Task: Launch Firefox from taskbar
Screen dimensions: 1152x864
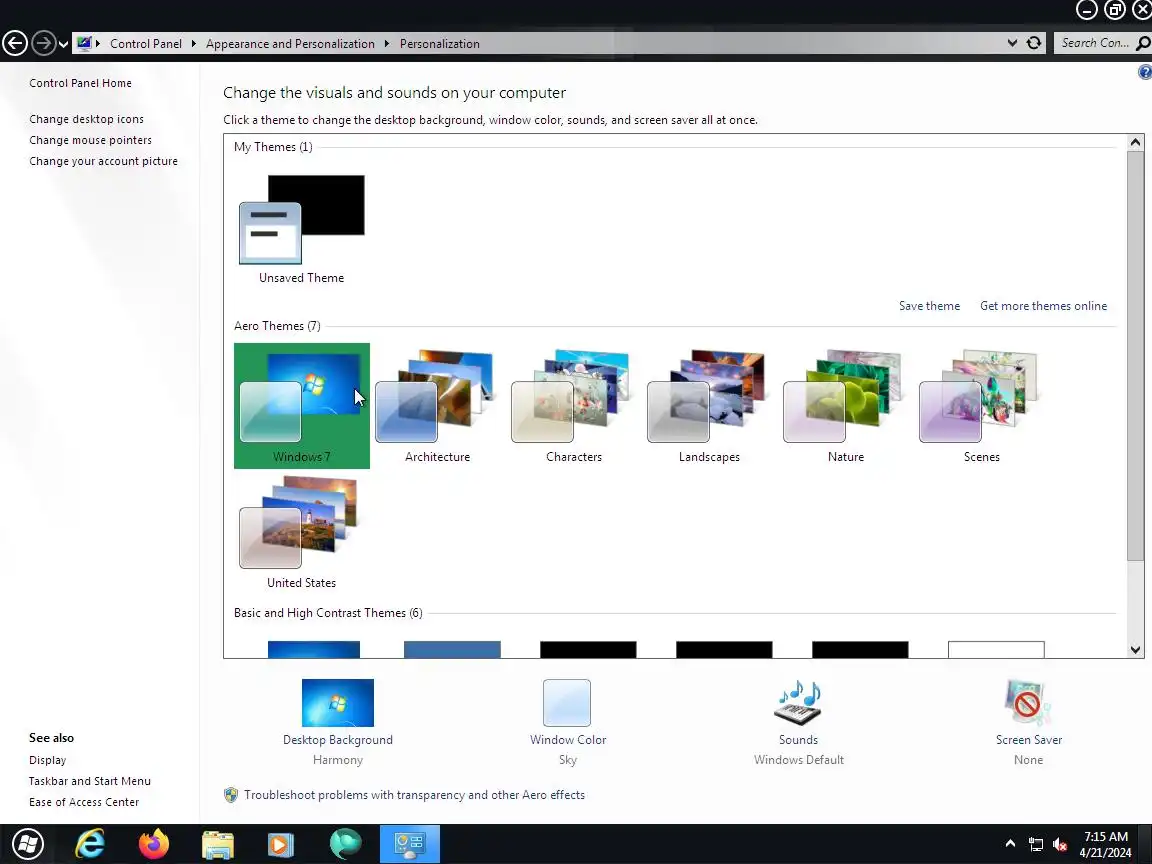Action: tap(154, 844)
